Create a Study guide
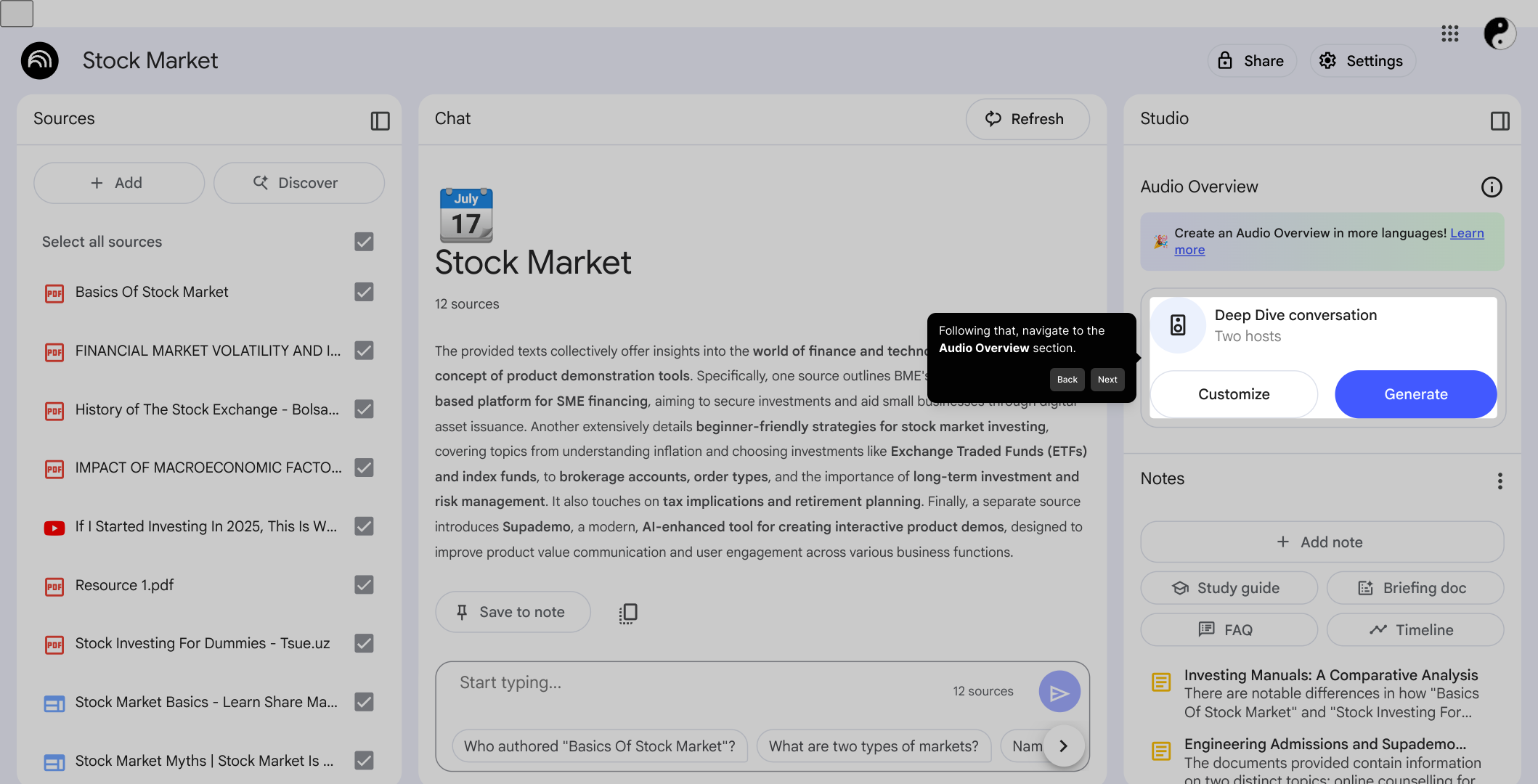The image size is (1538, 784). pos(1229,588)
